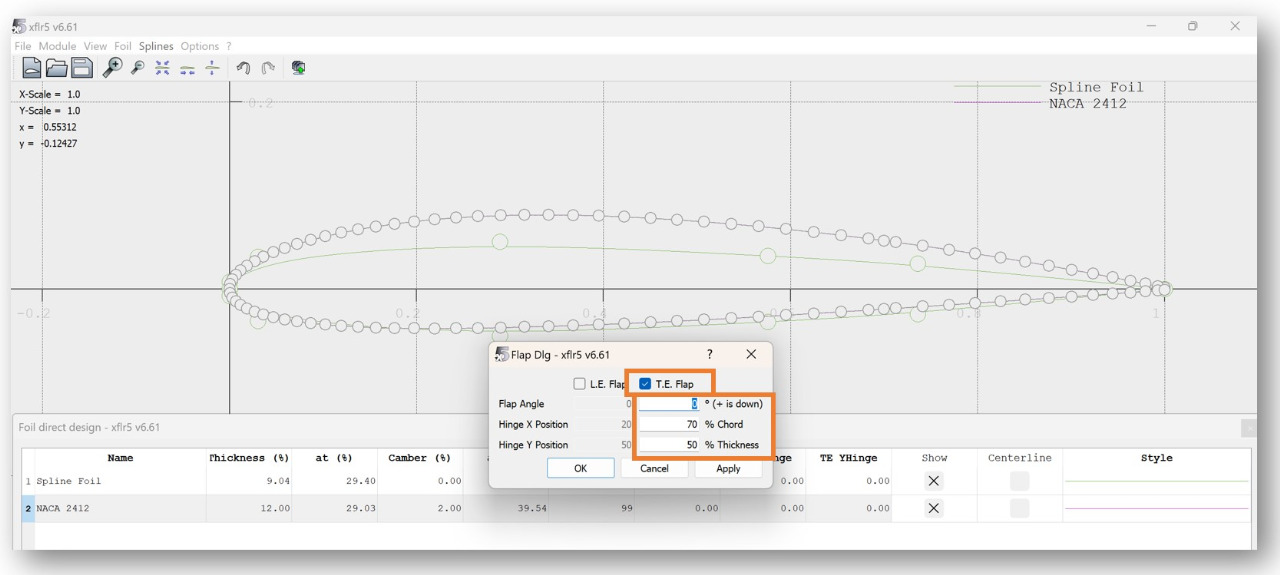Open the Foil menu
This screenshot has height=575, width=1280.
[122, 46]
